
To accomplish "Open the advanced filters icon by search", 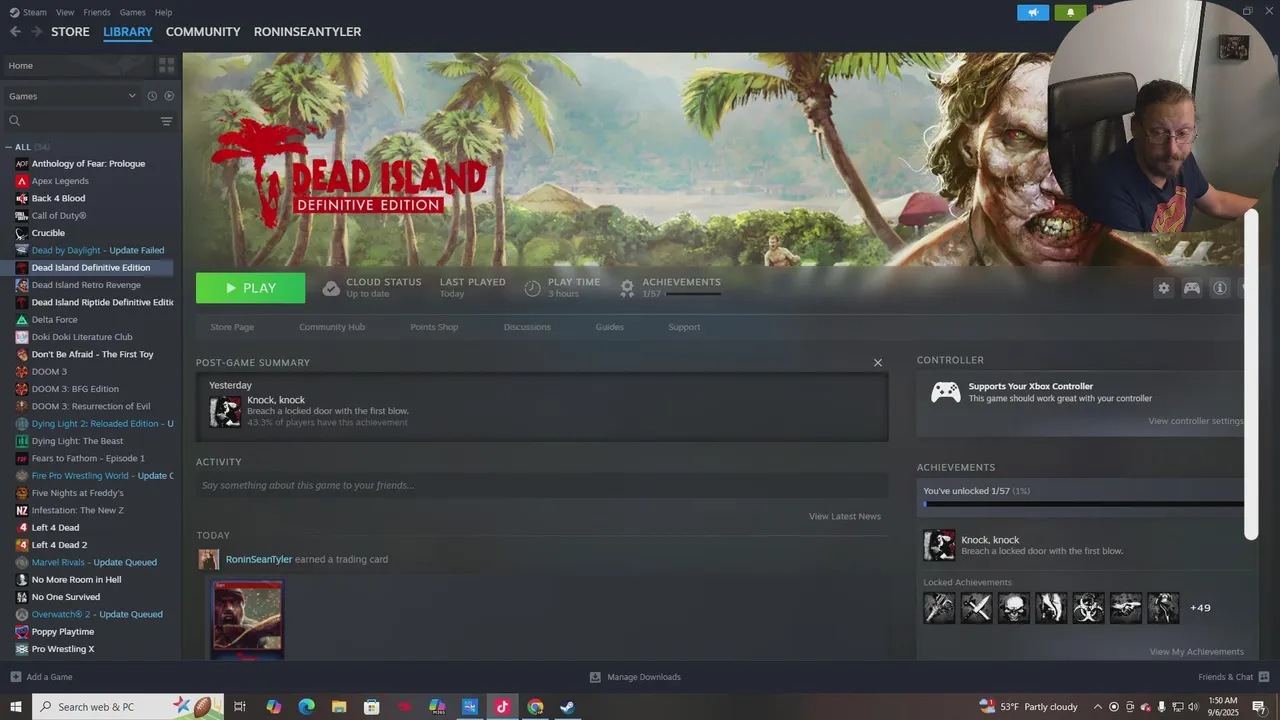I will coord(166,121).
